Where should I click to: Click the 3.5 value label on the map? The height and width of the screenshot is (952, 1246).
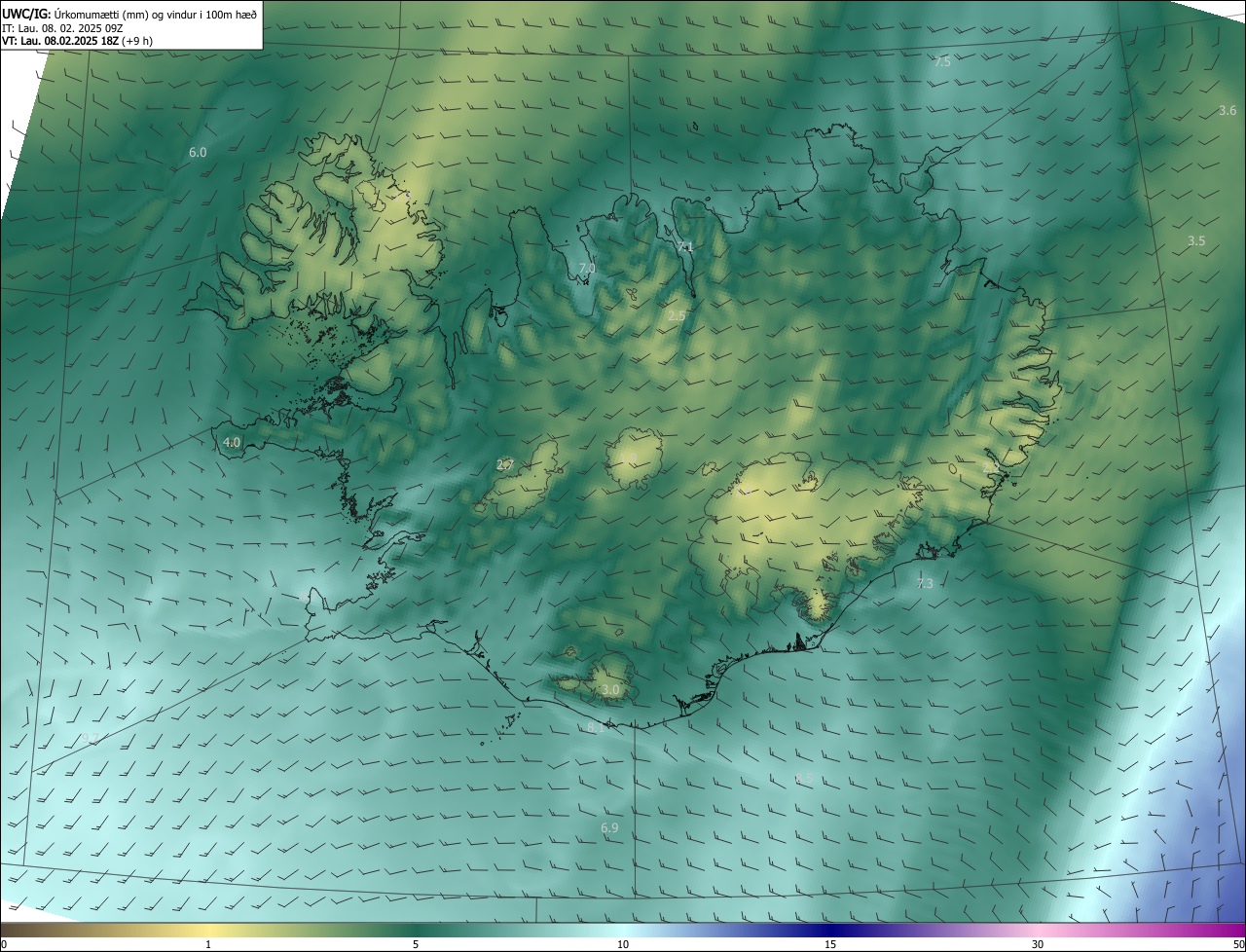1196,241
